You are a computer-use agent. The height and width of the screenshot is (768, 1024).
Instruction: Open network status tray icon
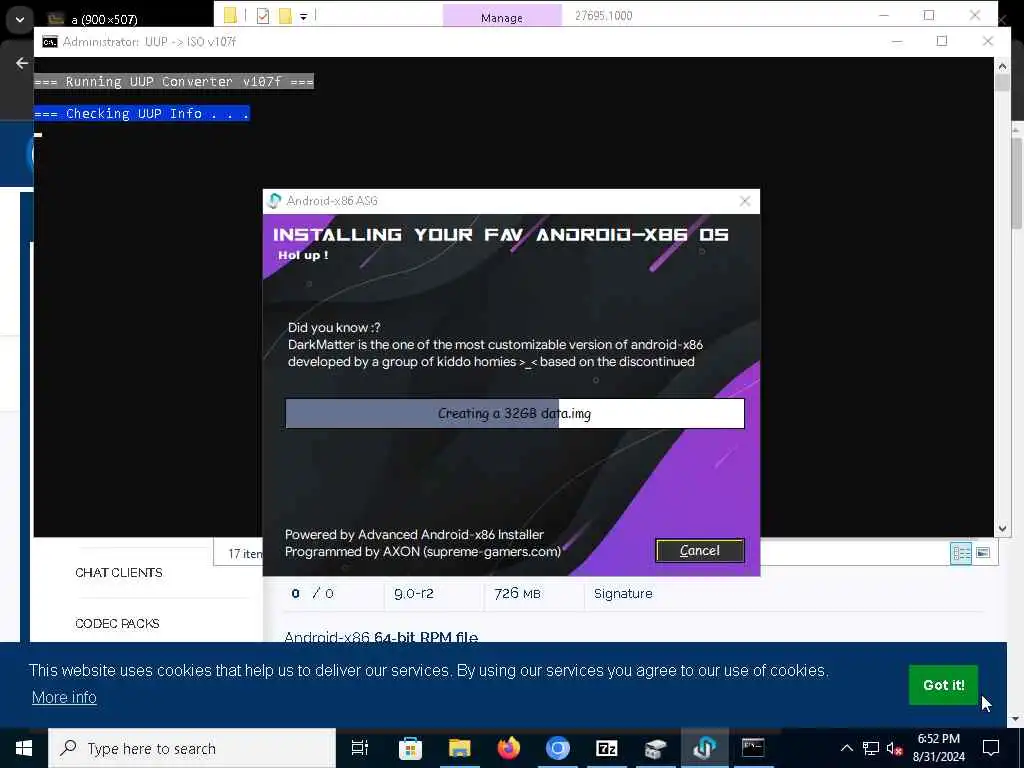871,748
